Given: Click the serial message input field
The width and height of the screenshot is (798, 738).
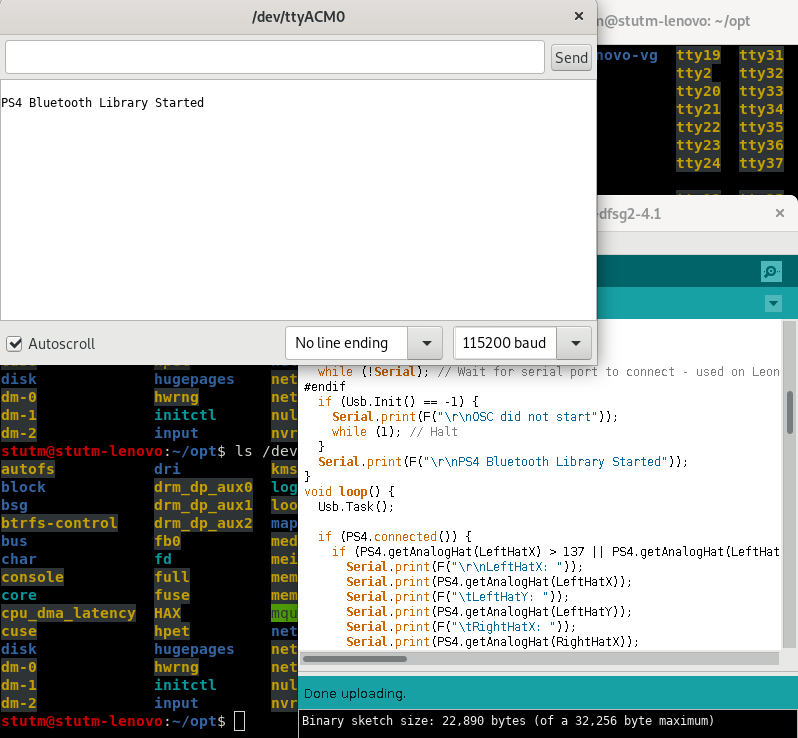Looking at the screenshot, I should (274, 57).
